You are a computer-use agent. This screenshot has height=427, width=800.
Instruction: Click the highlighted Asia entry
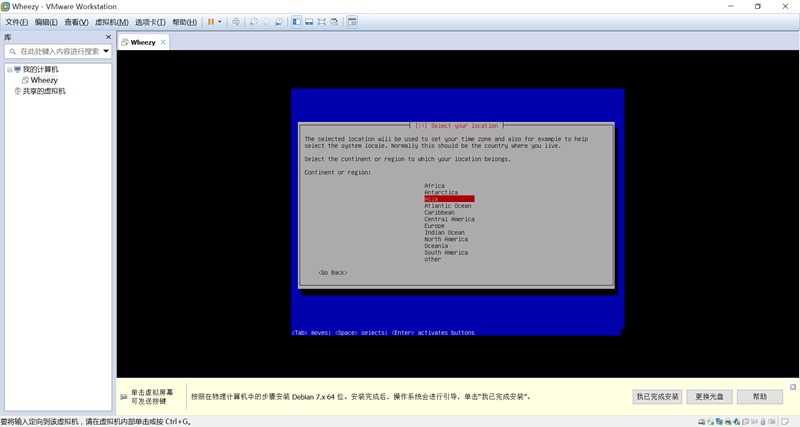(449, 199)
